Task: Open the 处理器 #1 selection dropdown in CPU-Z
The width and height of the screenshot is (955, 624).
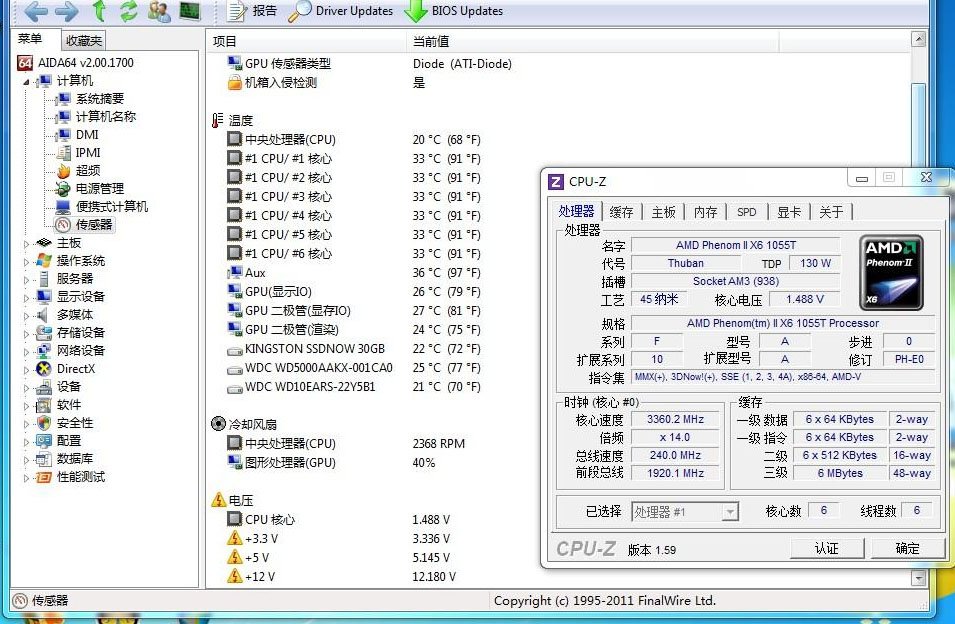Action: (x=732, y=511)
